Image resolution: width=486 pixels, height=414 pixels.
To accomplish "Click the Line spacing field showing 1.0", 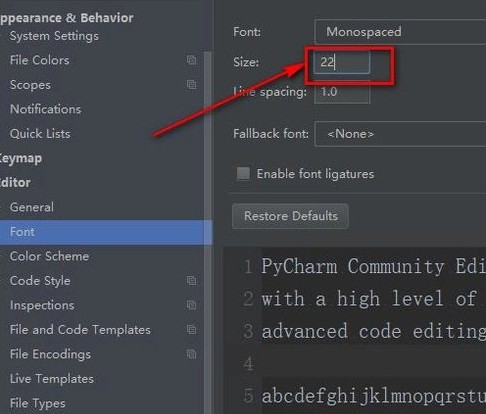I will pos(342,92).
